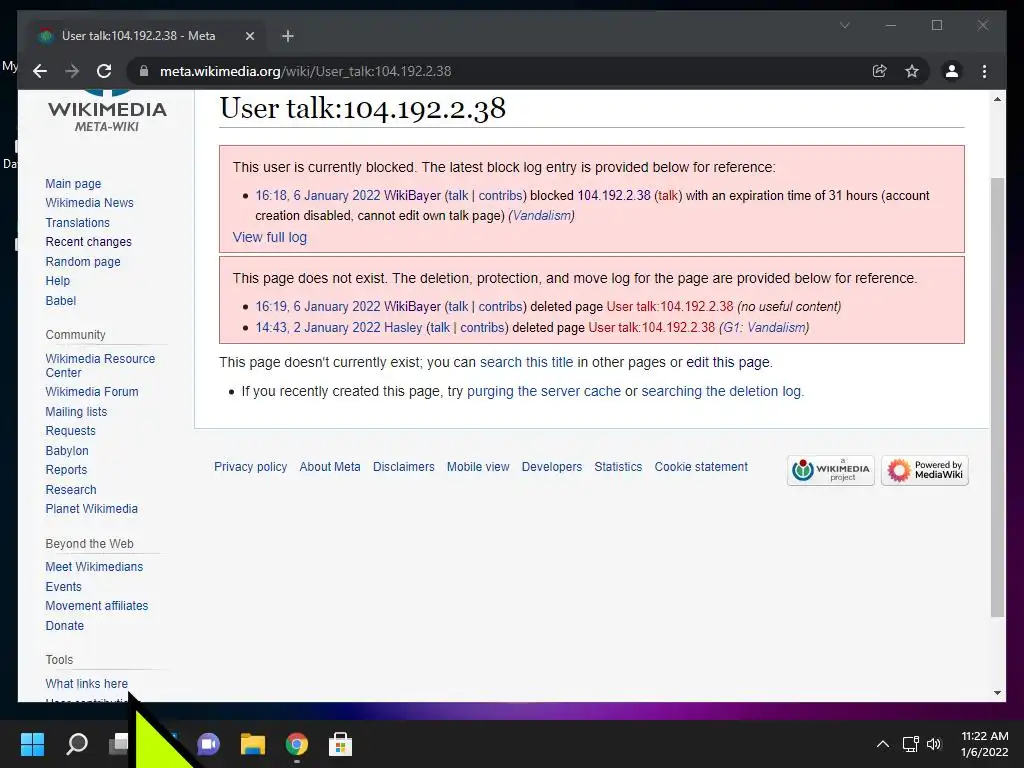Viewport: 1024px width, 768px height.
Task: Click the Chrome icon in the taskbar
Action: tap(296, 744)
